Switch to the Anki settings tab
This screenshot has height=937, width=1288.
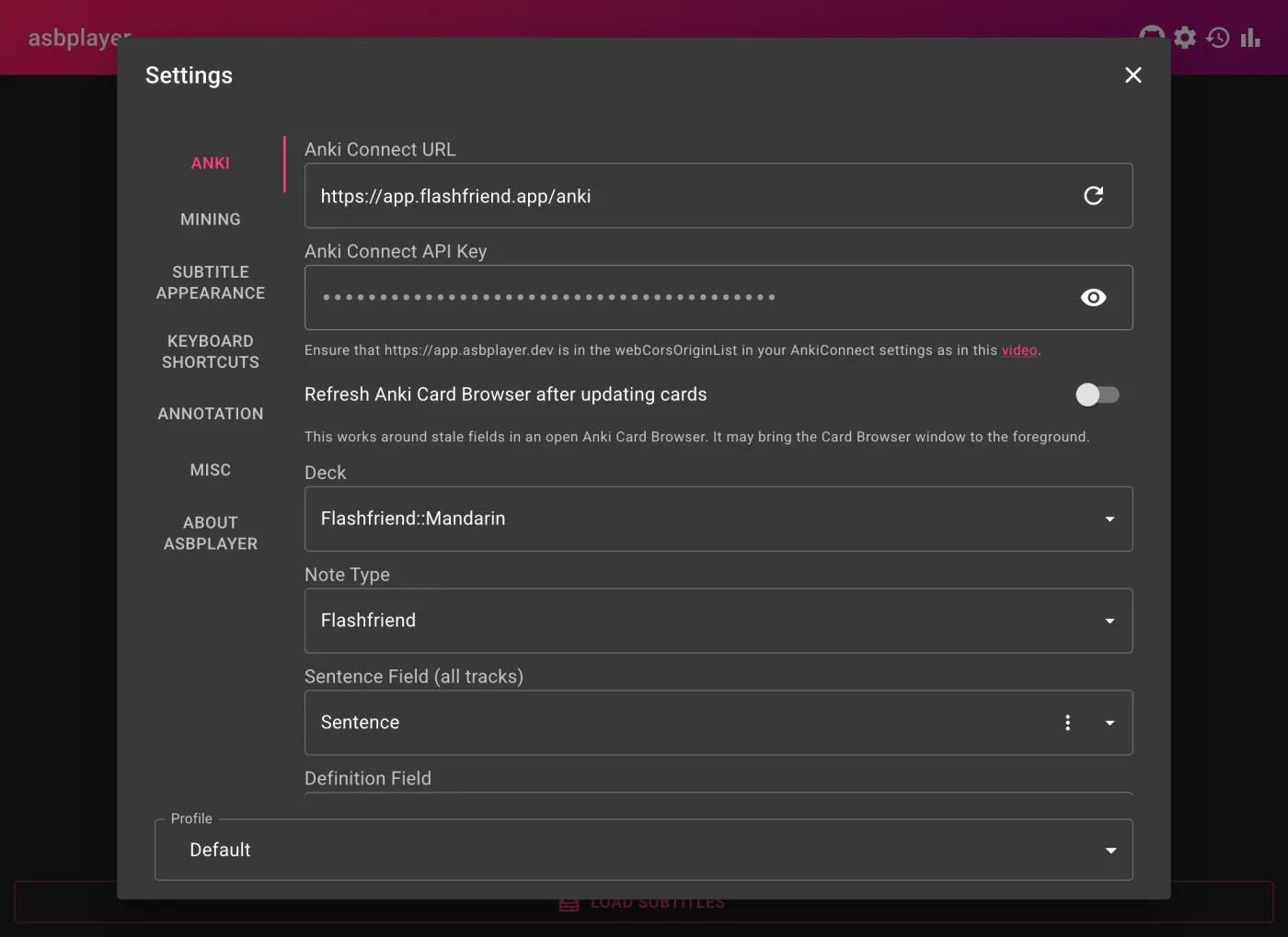211,164
